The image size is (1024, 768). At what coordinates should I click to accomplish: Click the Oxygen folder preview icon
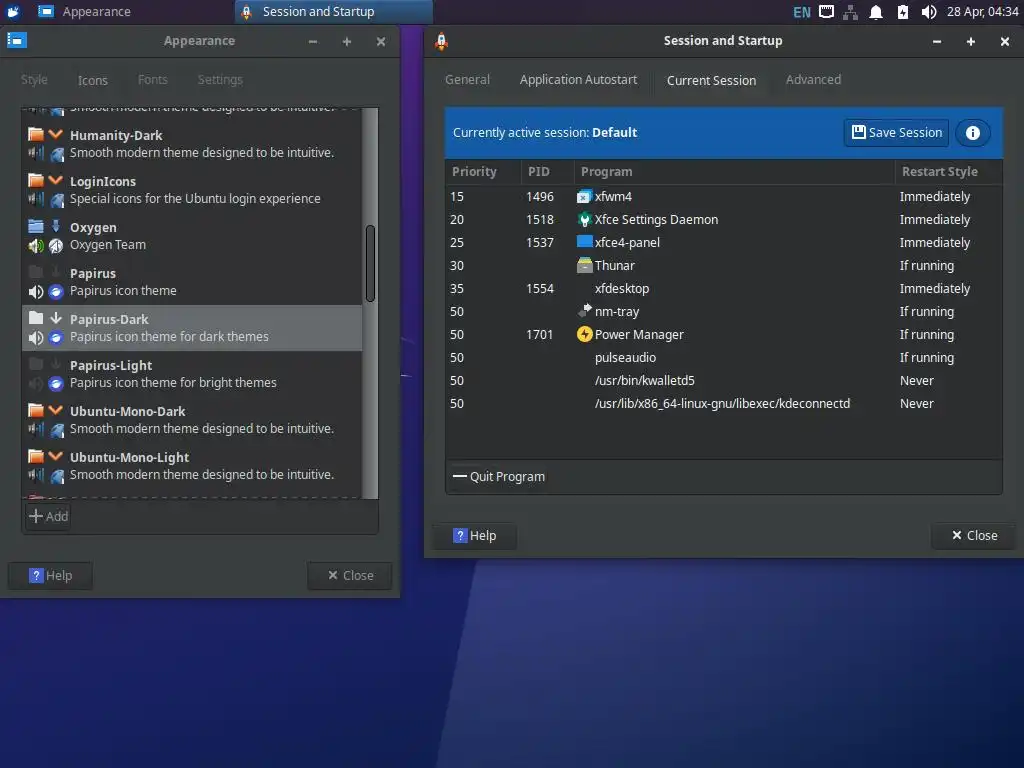[36, 227]
